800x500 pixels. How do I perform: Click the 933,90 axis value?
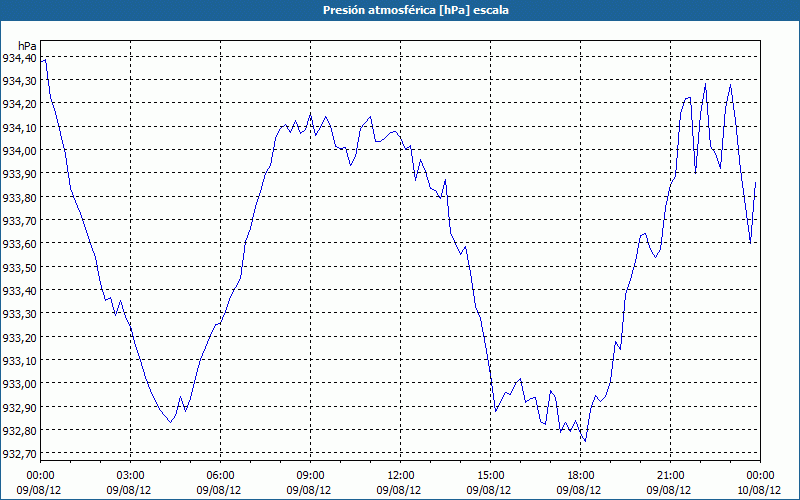pyautogui.click(x=19, y=173)
